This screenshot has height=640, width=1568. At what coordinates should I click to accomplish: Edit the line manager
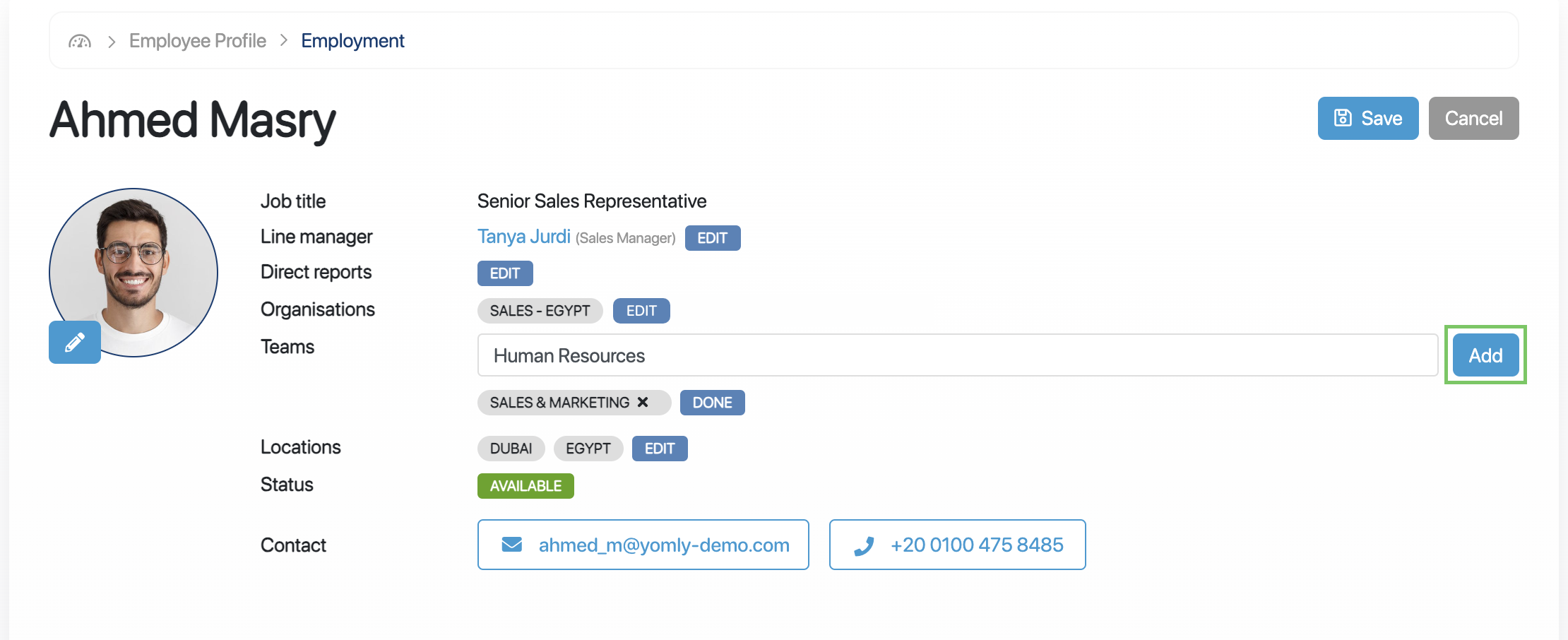[x=713, y=238]
